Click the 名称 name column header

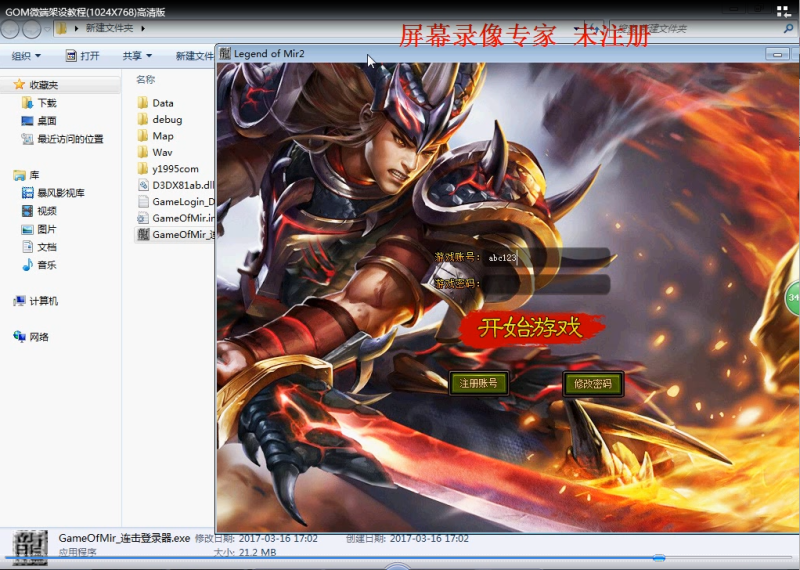(x=145, y=80)
